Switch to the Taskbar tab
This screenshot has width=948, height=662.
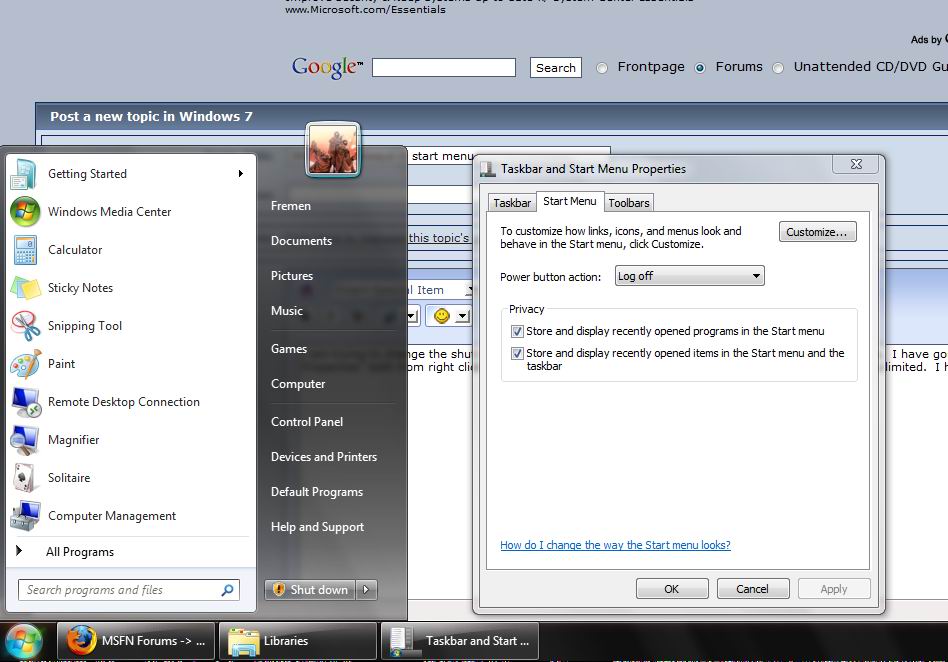click(511, 202)
